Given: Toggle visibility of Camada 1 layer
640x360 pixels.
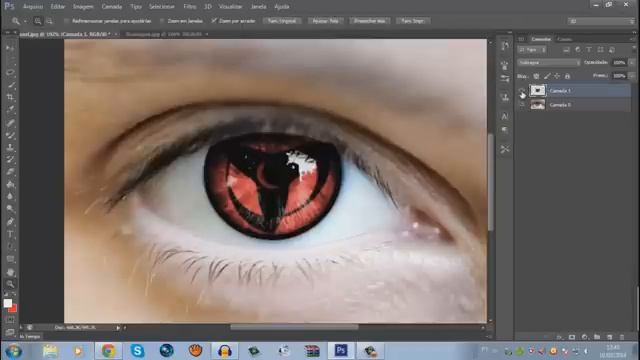Looking at the screenshot, I should tap(522, 91).
